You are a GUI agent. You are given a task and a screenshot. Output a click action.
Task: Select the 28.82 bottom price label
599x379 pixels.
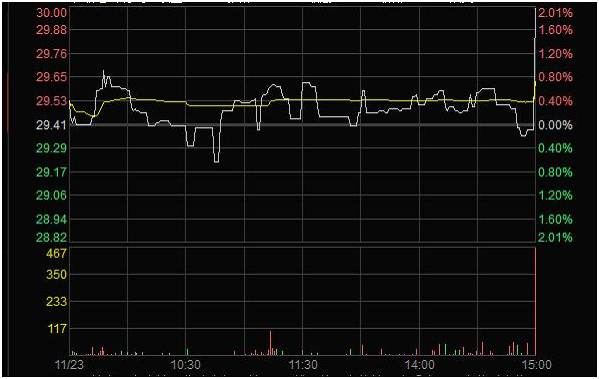52,238
